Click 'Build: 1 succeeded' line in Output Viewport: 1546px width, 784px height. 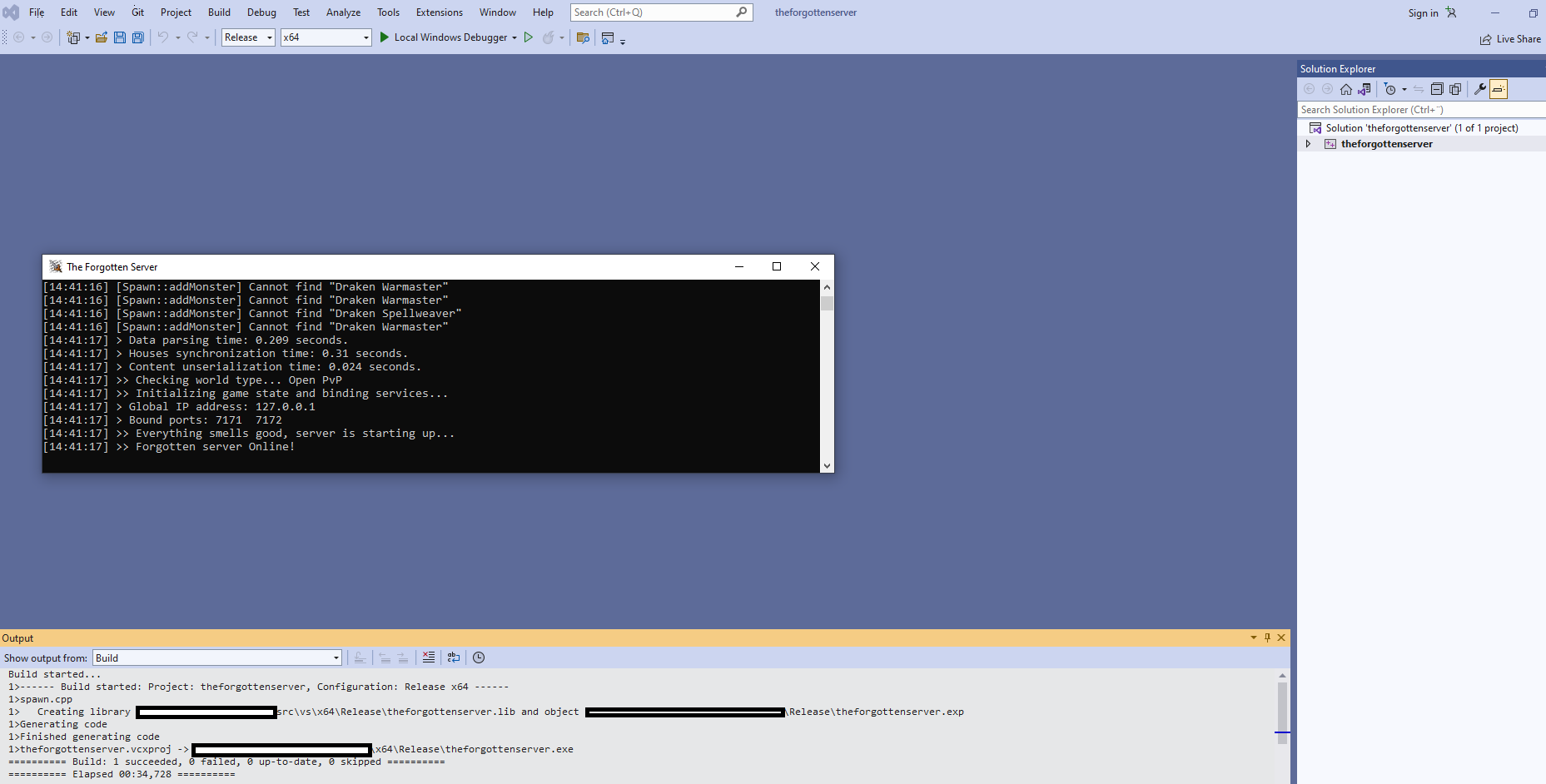(226, 762)
